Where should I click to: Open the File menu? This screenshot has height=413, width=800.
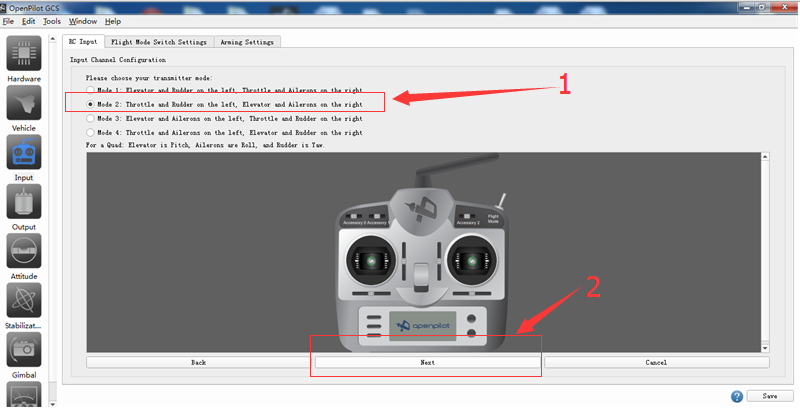click(x=8, y=21)
